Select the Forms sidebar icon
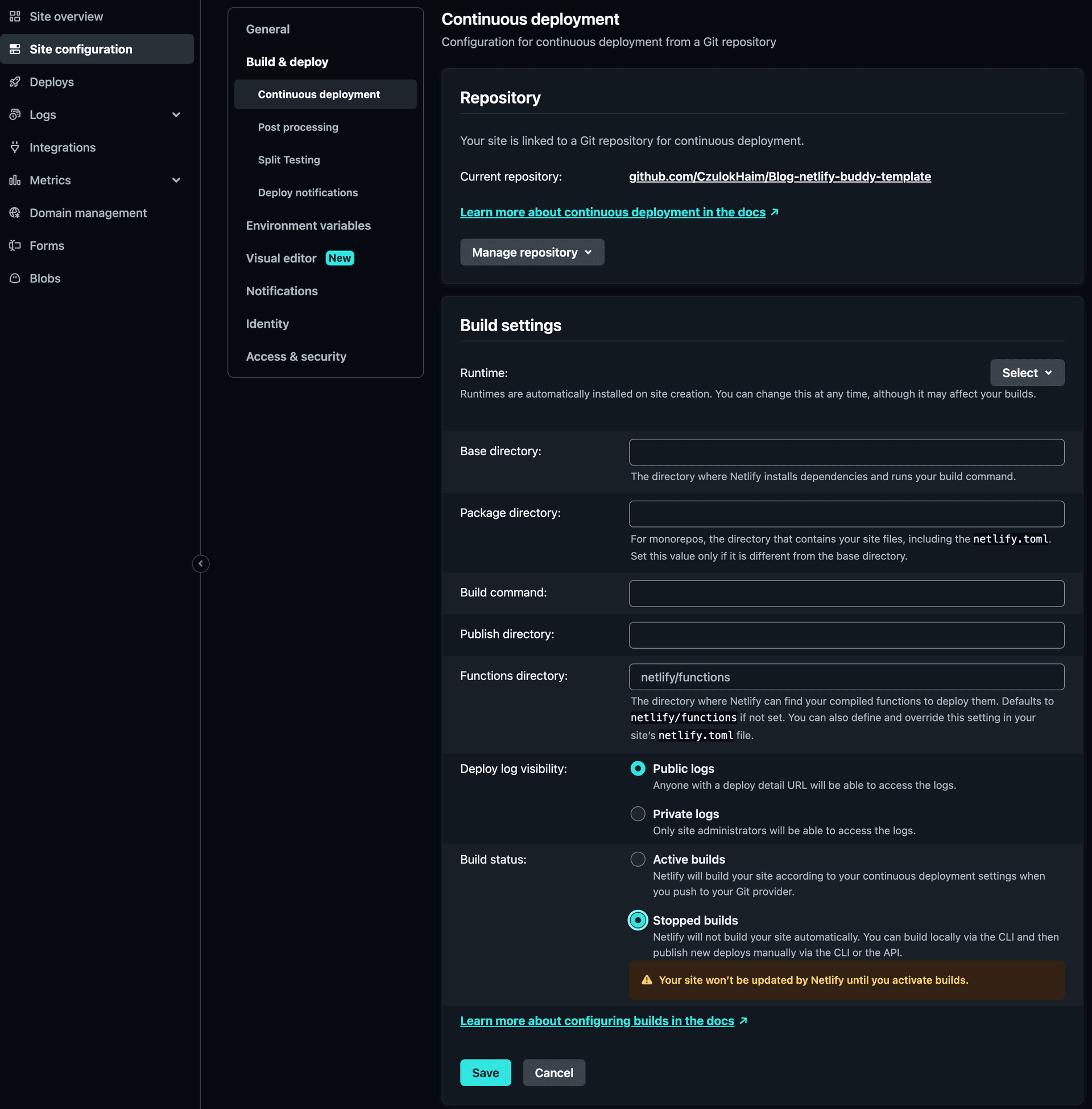The width and height of the screenshot is (1092, 1109). 15,245
